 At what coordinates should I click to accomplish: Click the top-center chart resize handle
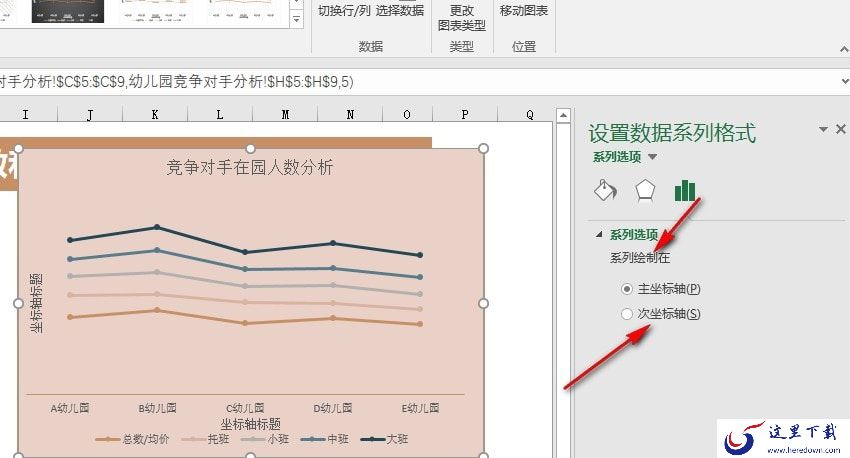(x=250, y=149)
